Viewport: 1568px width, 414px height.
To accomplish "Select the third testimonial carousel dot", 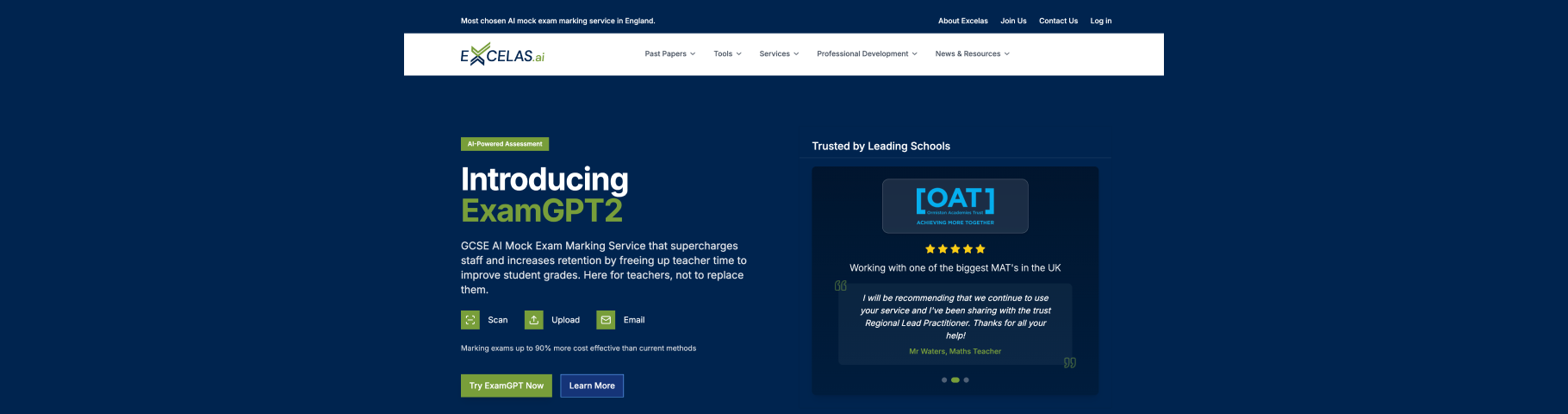I will [966, 380].
